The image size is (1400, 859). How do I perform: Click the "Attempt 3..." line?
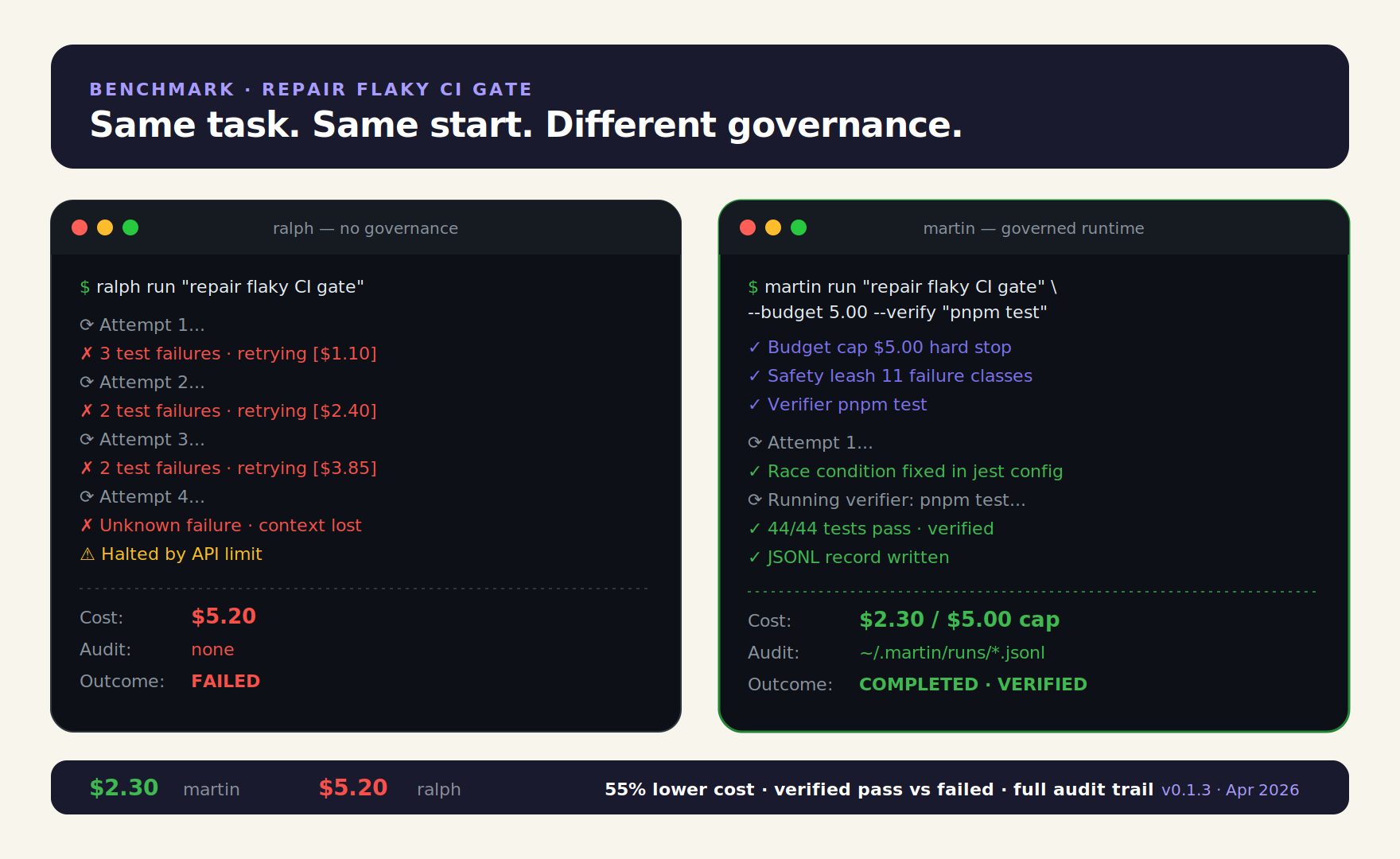(142, 439)
